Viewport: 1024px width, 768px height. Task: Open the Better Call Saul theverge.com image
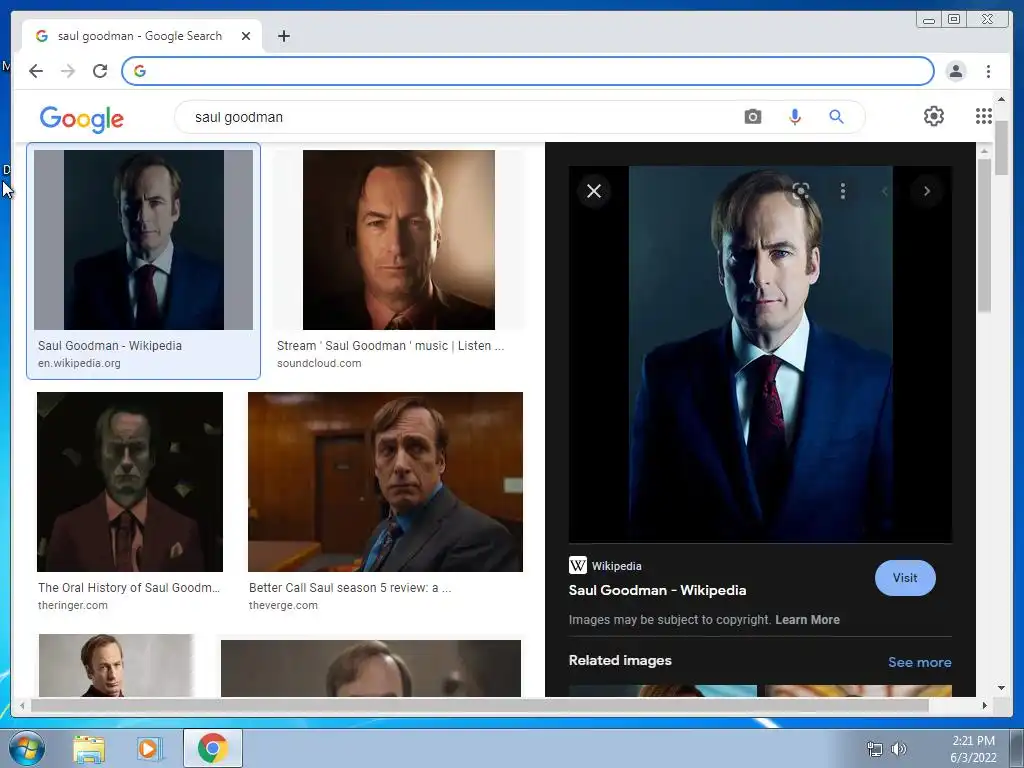[385, 482]
